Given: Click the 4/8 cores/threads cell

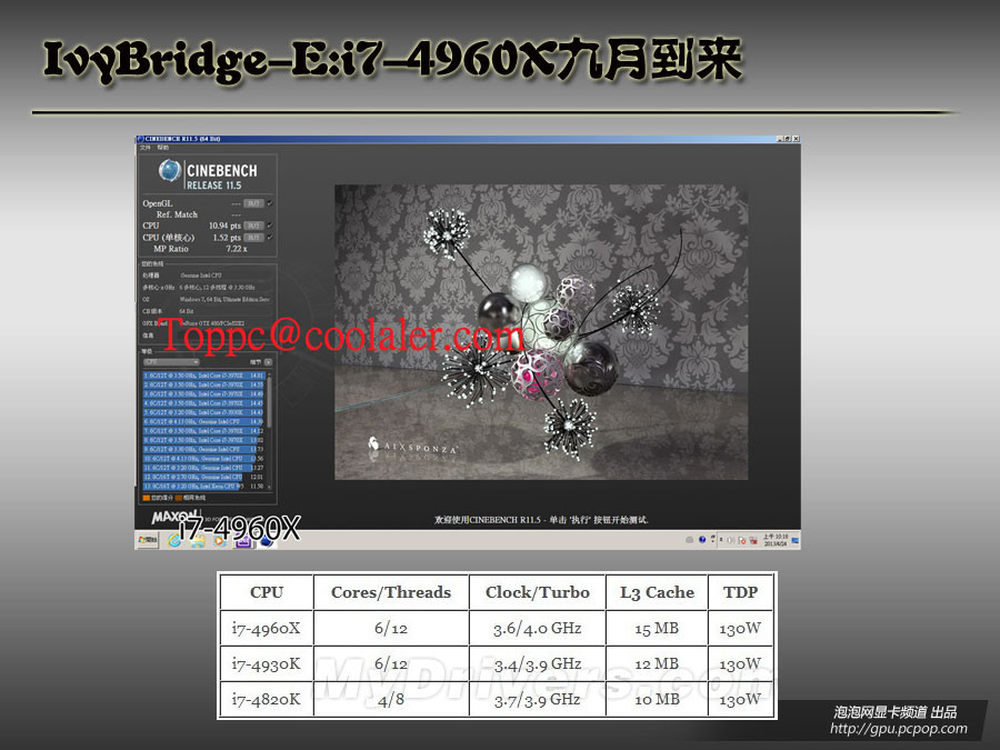Looking at the screenshot, I should pyautogui.click(x=391, y=699).
